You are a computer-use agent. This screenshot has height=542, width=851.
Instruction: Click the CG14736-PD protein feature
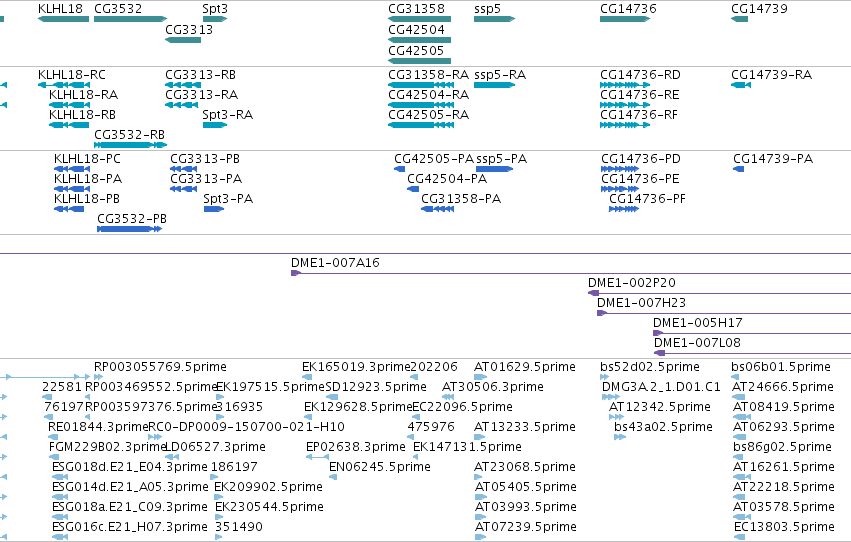pos(620,169)
